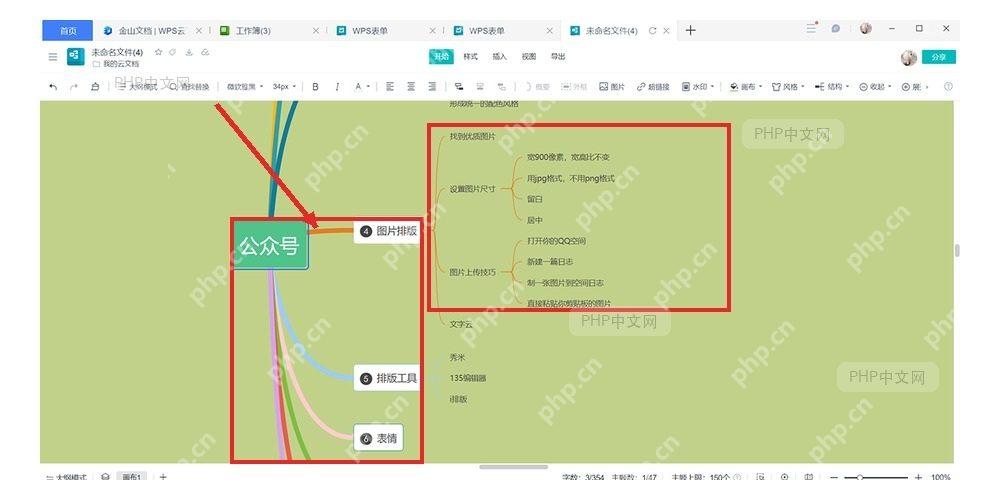Select the 135编辑器 subtopic

(467, 378)
